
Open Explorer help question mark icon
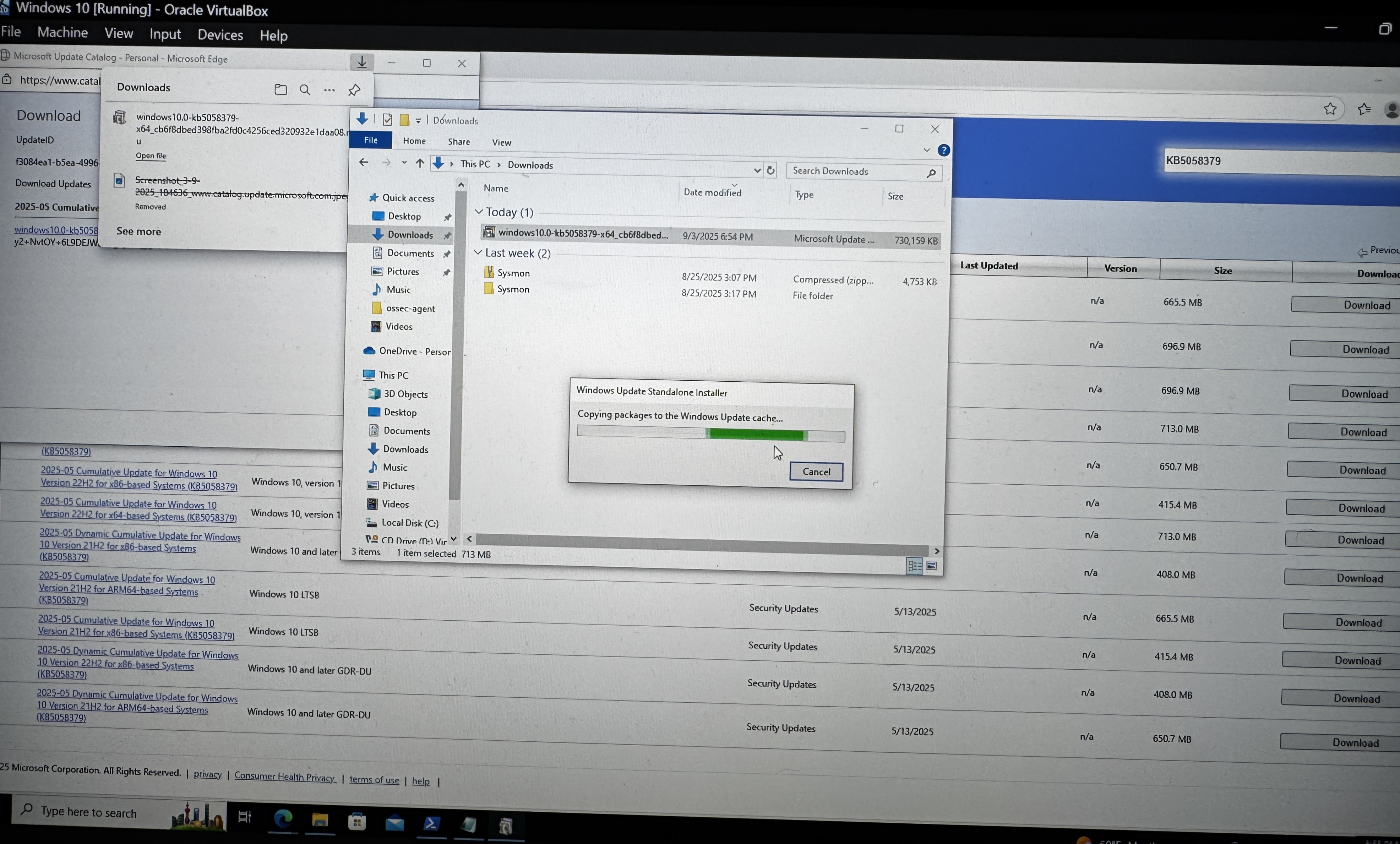(944, 150)
